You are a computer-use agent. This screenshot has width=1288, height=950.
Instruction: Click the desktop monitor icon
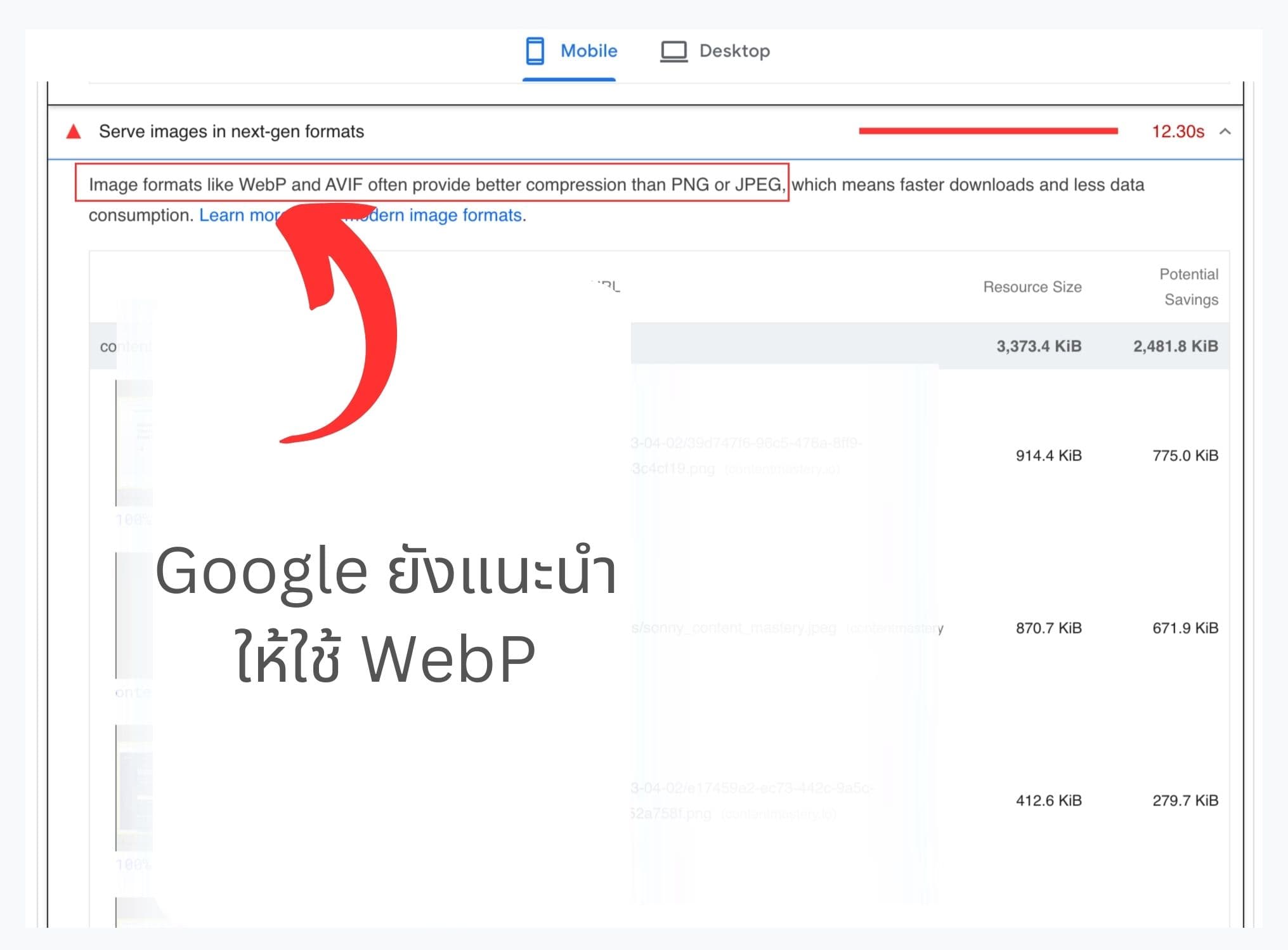[x=673, y=51]
